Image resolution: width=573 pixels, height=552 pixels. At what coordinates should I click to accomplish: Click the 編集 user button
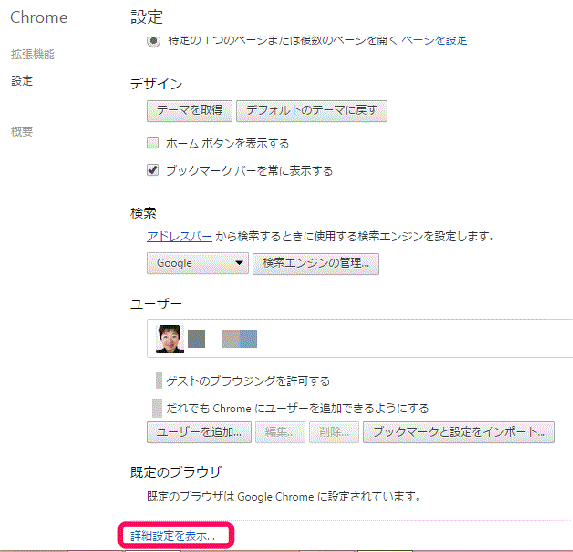tap(280, 432)
